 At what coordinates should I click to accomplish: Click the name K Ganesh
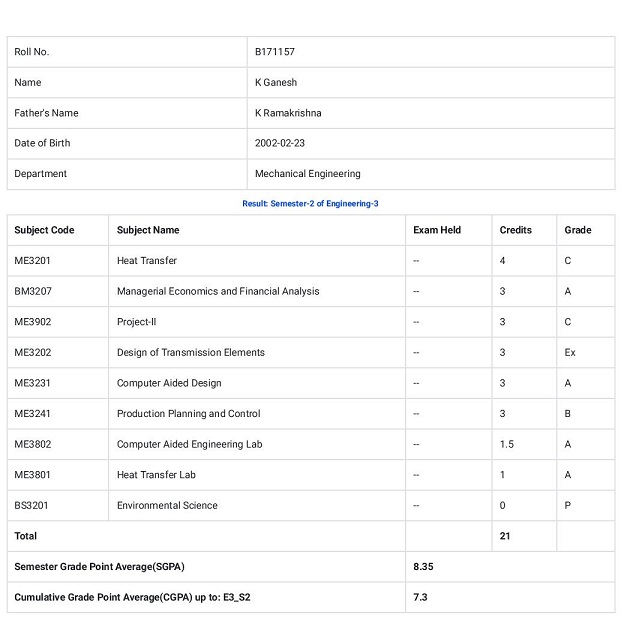[276, 82]
